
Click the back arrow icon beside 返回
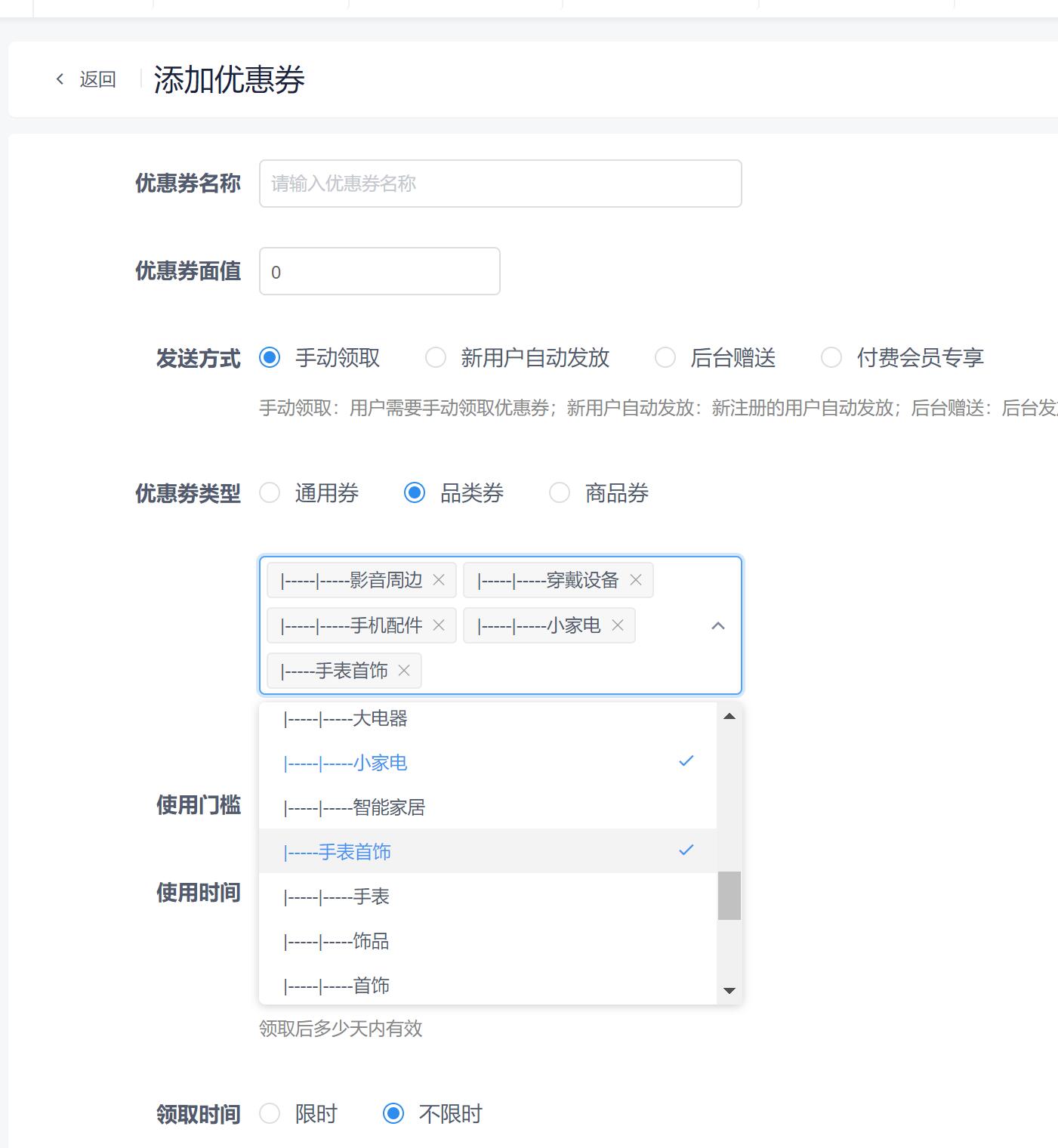(60, 79)
